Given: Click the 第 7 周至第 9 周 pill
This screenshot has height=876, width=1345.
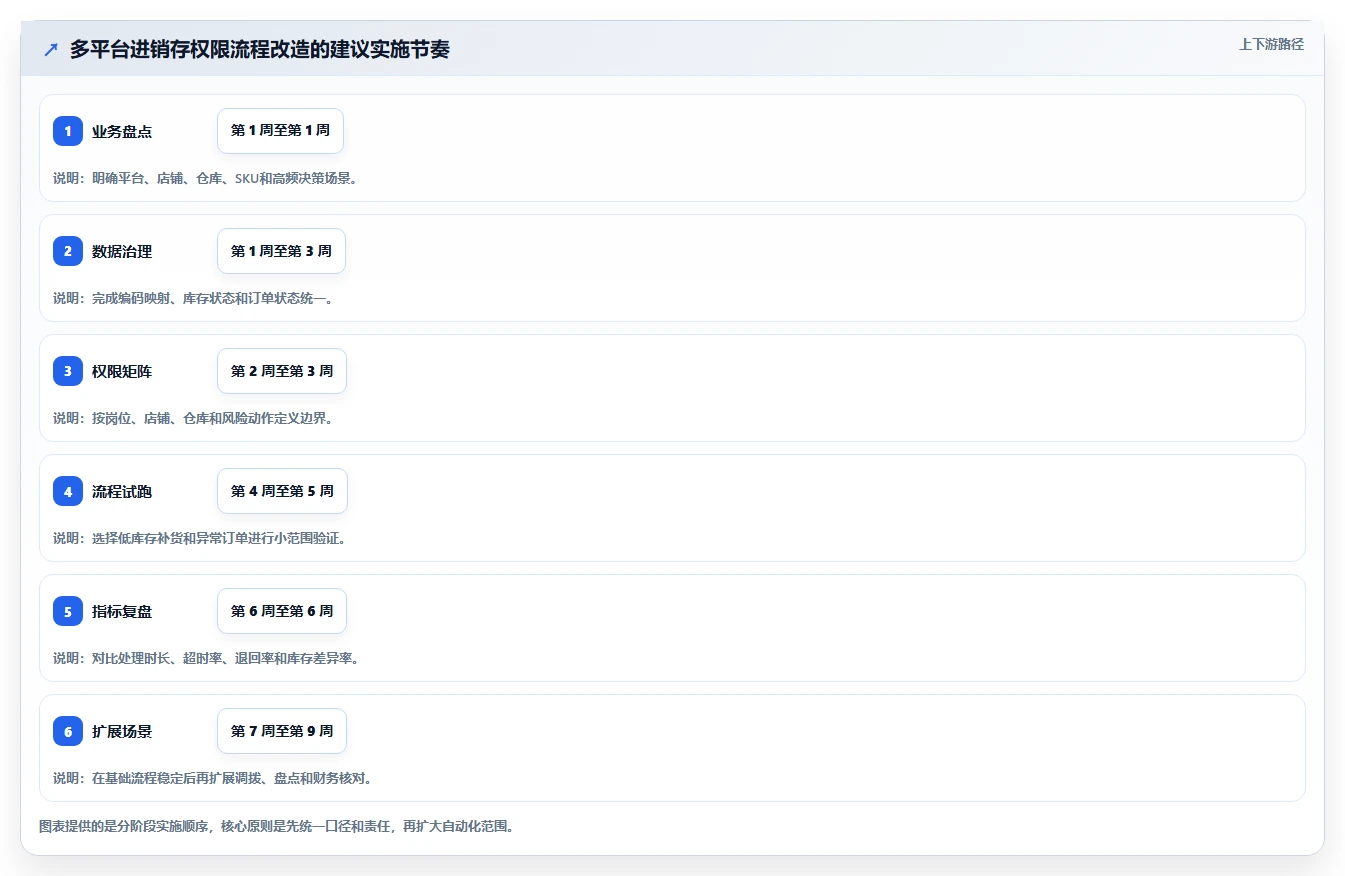Looking at the screenshot, I should tap(282, 731).
